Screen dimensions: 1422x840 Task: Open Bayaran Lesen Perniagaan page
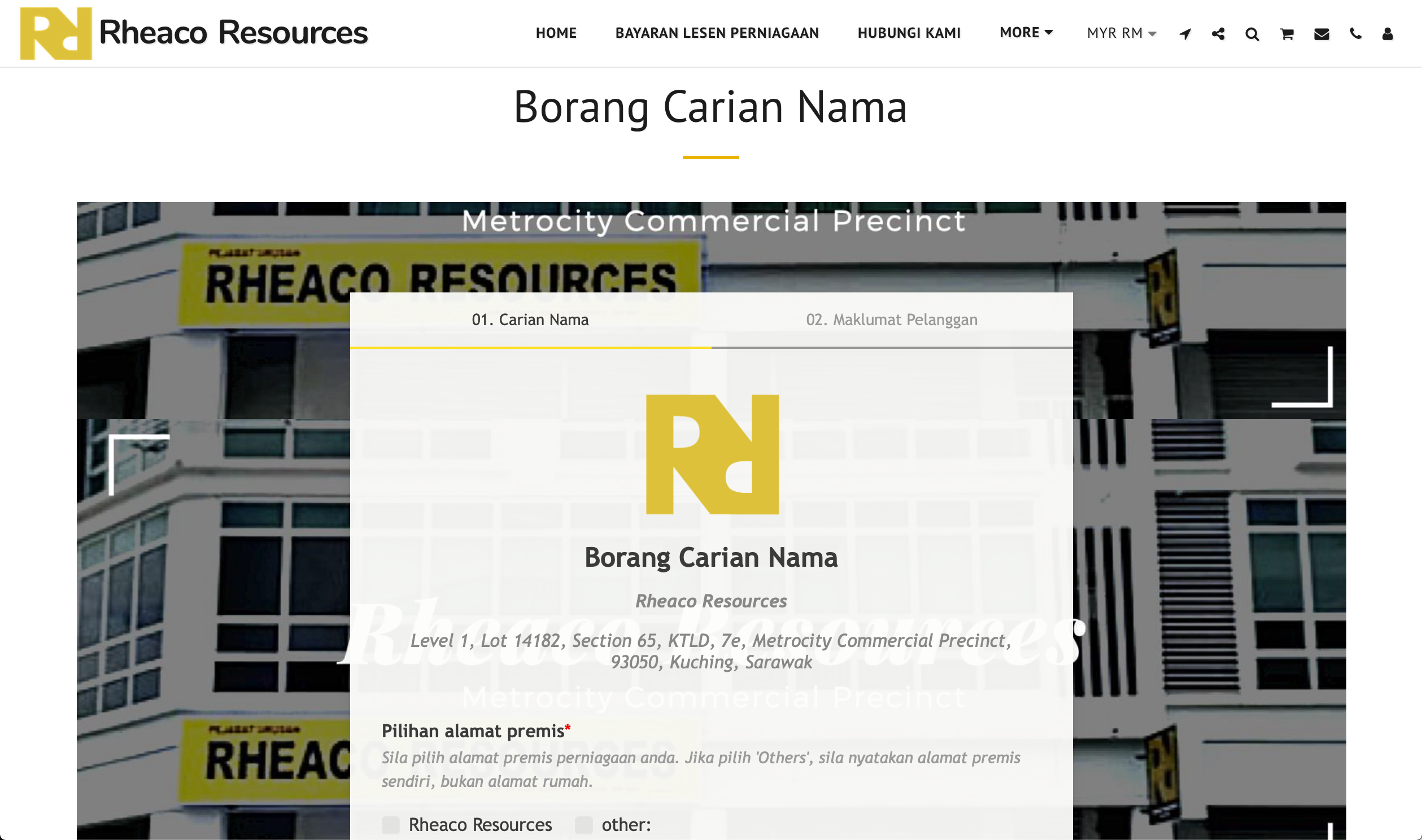coord(717,33)
